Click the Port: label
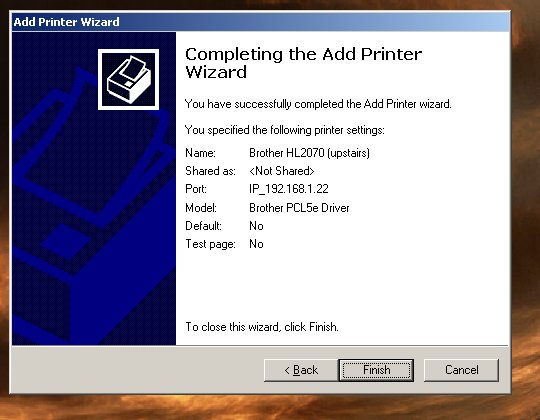 coord(196,189)
